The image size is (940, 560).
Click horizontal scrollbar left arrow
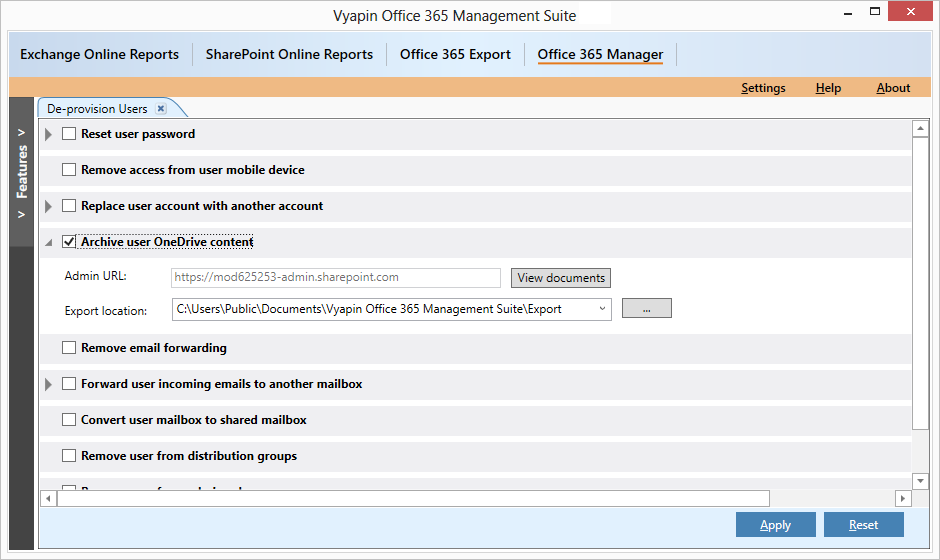pyautogui.click(x=49, y=498)
